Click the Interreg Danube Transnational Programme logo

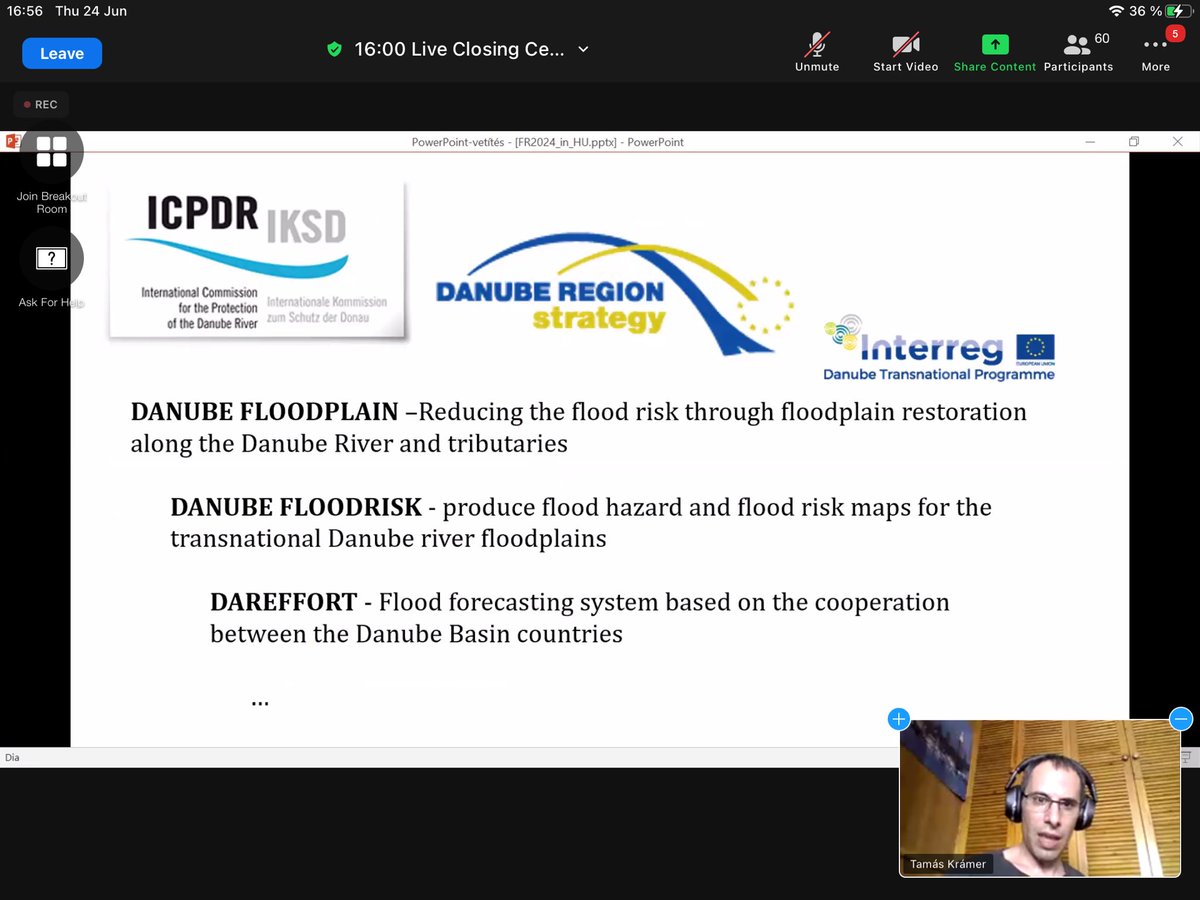(940, 348)
